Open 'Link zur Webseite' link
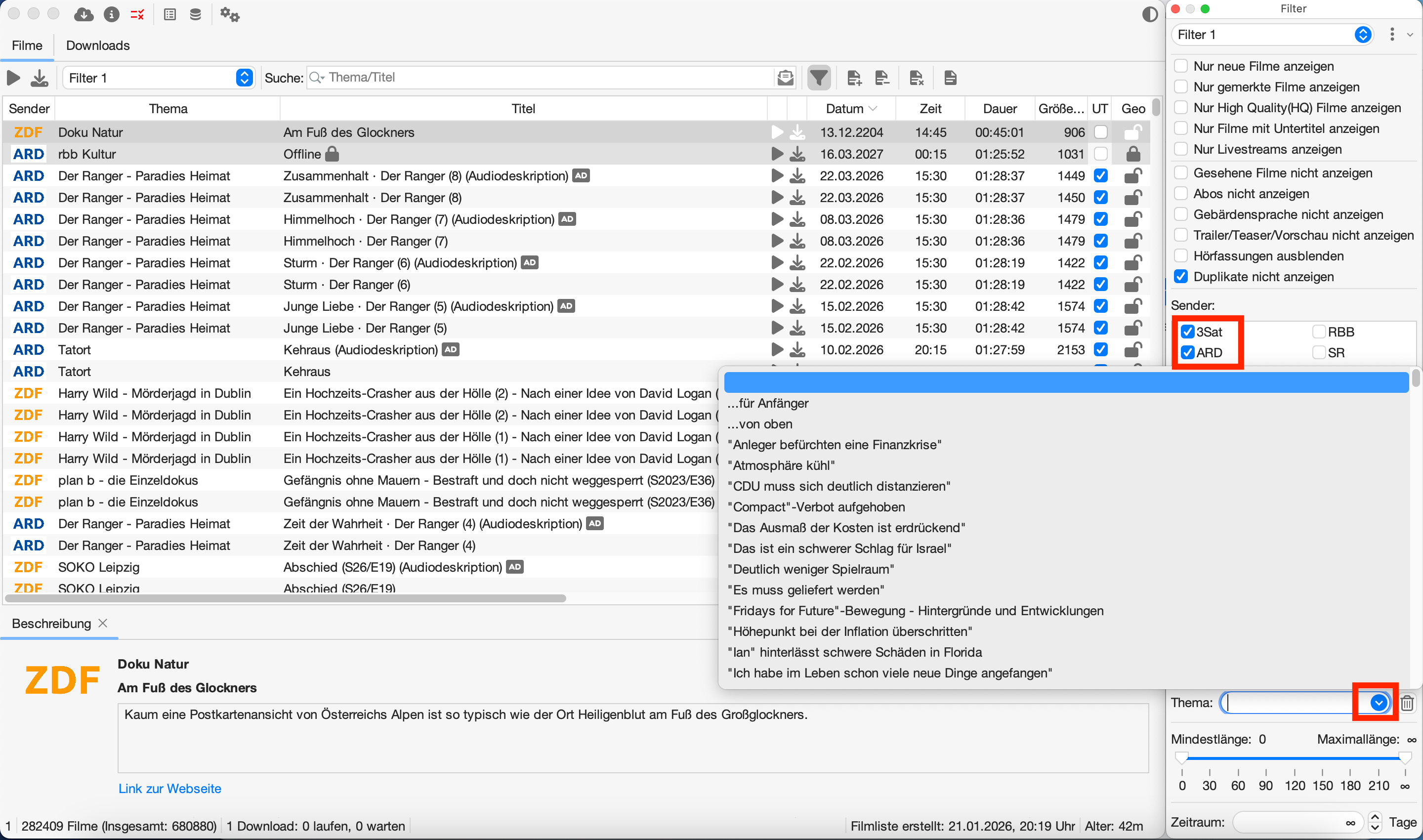 point(170,789)
